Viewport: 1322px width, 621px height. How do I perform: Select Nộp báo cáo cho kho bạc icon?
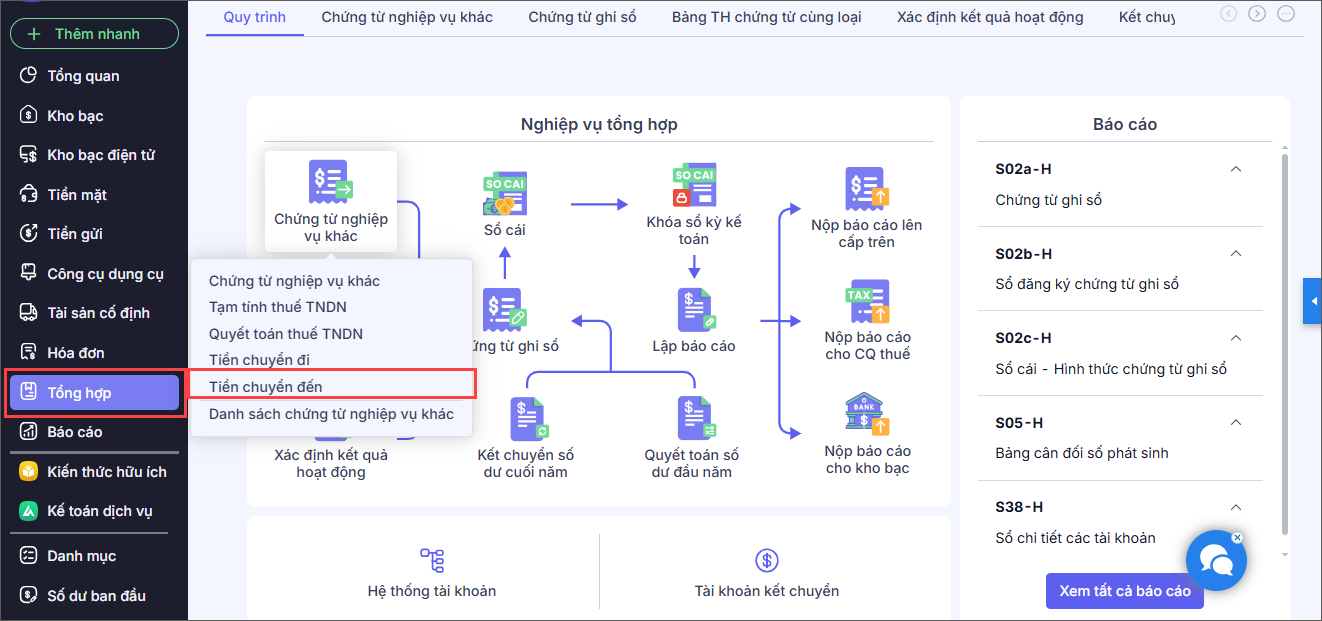point(867,415)
